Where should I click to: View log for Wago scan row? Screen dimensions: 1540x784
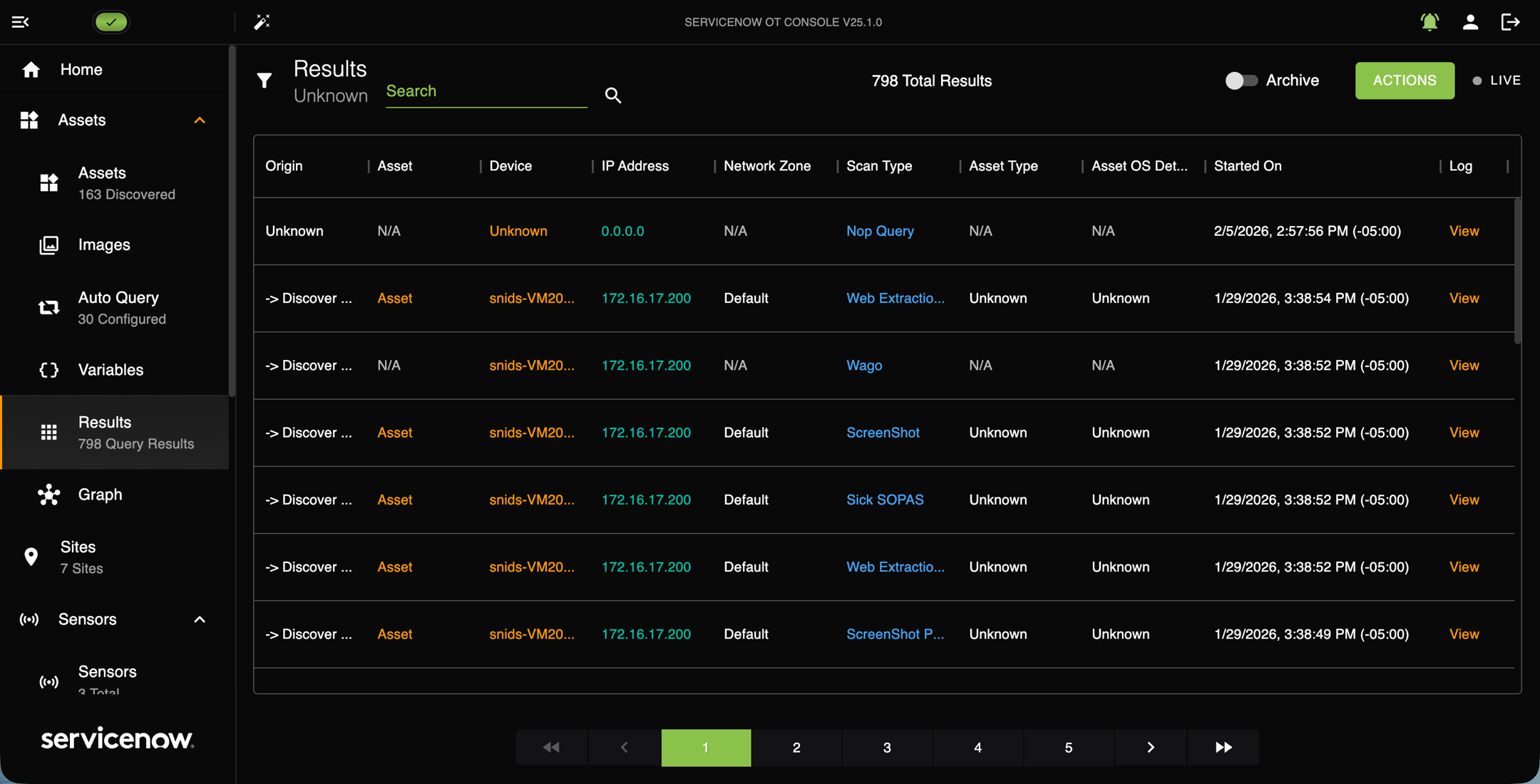[1464, 366]
